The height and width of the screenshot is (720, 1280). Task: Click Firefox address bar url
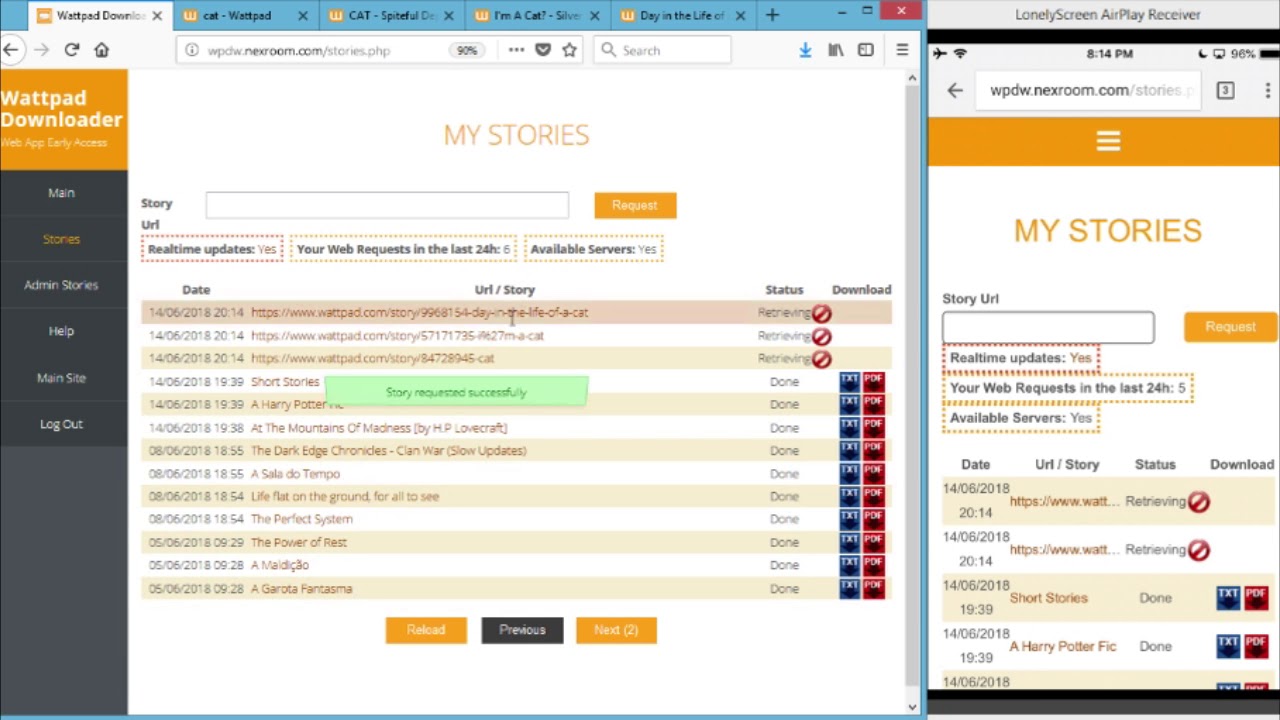[x=299, y=50]
